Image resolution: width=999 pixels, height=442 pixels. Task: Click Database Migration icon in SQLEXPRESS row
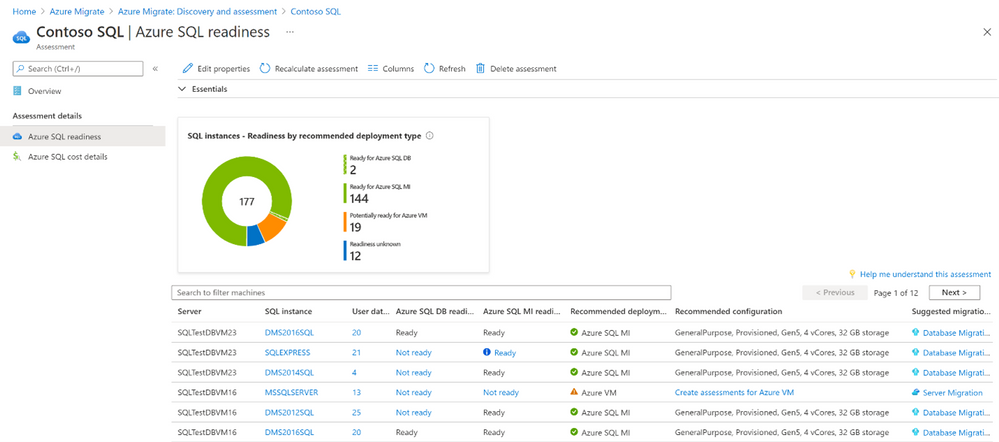point(916,352)
